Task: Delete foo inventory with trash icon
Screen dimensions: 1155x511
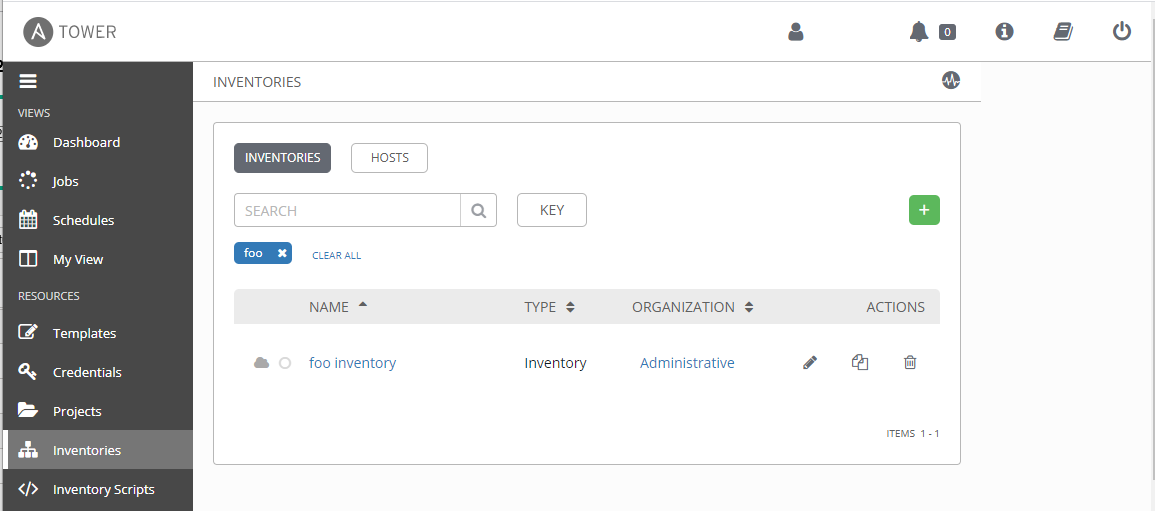Action: pyautogui.click(x=910, y=362)
